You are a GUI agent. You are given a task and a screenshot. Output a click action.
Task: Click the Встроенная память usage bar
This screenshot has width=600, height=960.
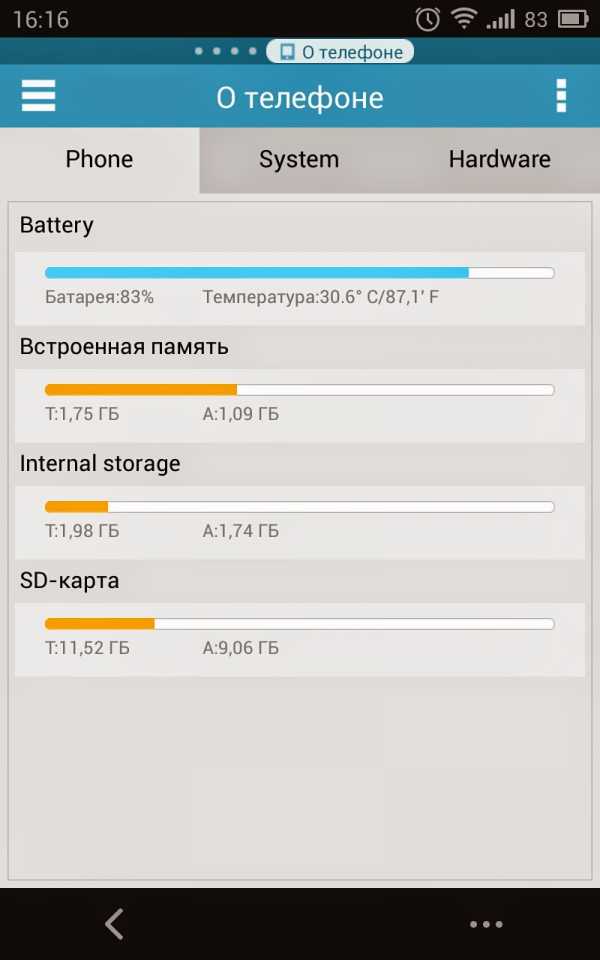coord(299,390)
